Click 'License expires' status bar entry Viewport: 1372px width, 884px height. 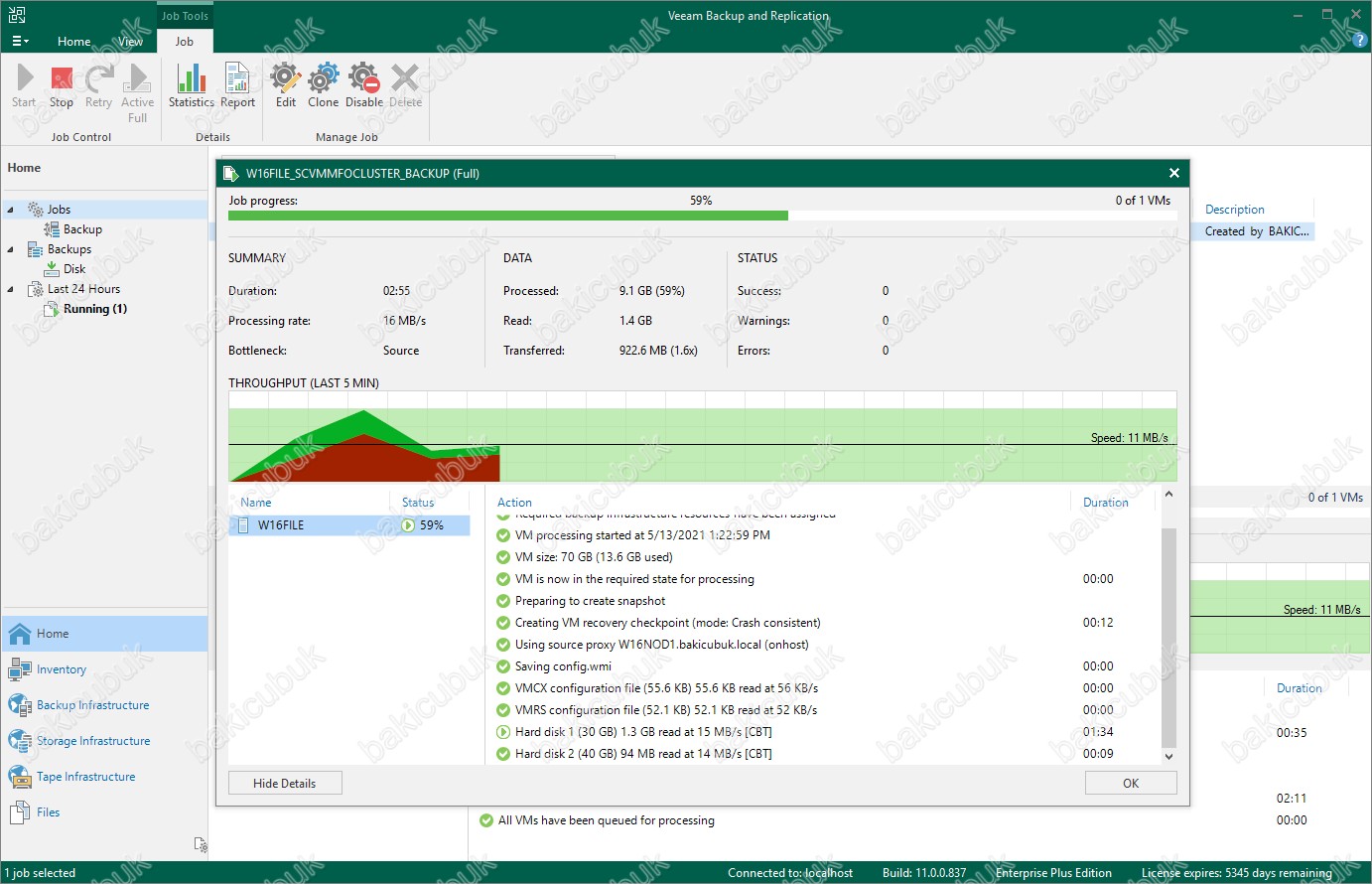pyautogui.click(x=1236, y=873)
